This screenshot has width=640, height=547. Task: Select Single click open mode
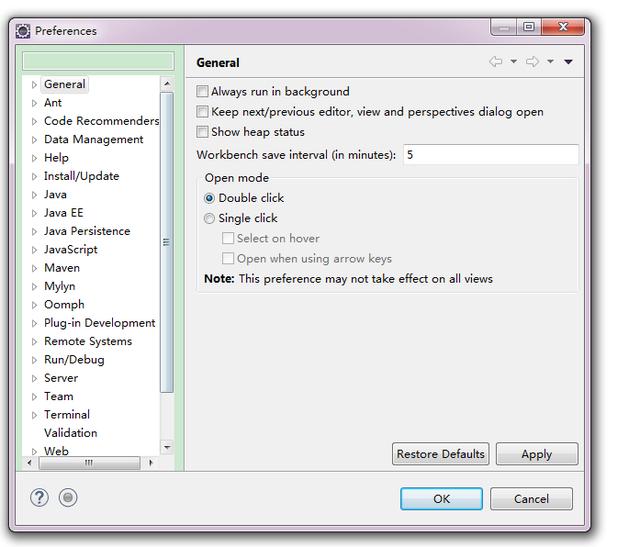pyautogui.click(x=209, y=219)
